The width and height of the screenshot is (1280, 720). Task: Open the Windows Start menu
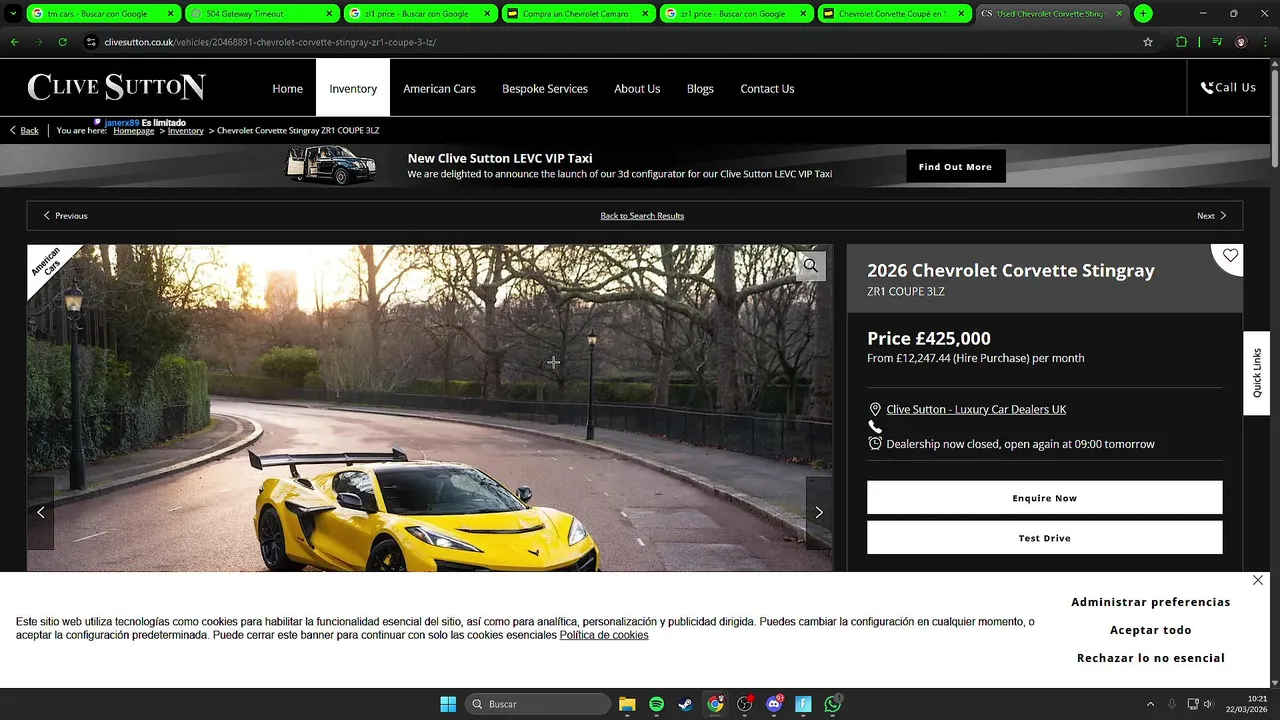(x=448, y=704)
